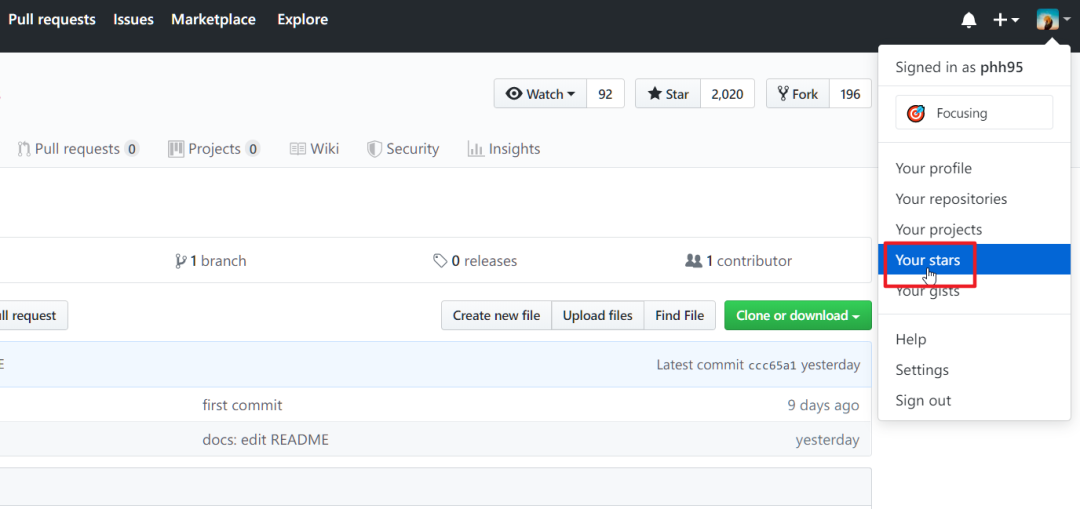Open latest commit ccc65a1
This screenshot has height=509, width=1080.
pyautogui.click(x=772, y=366)
